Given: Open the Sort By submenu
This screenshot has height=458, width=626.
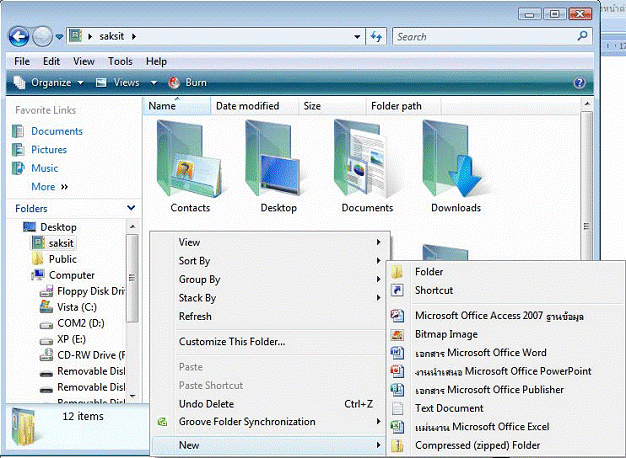Looking at the screenshot, I should pos(269,261).
